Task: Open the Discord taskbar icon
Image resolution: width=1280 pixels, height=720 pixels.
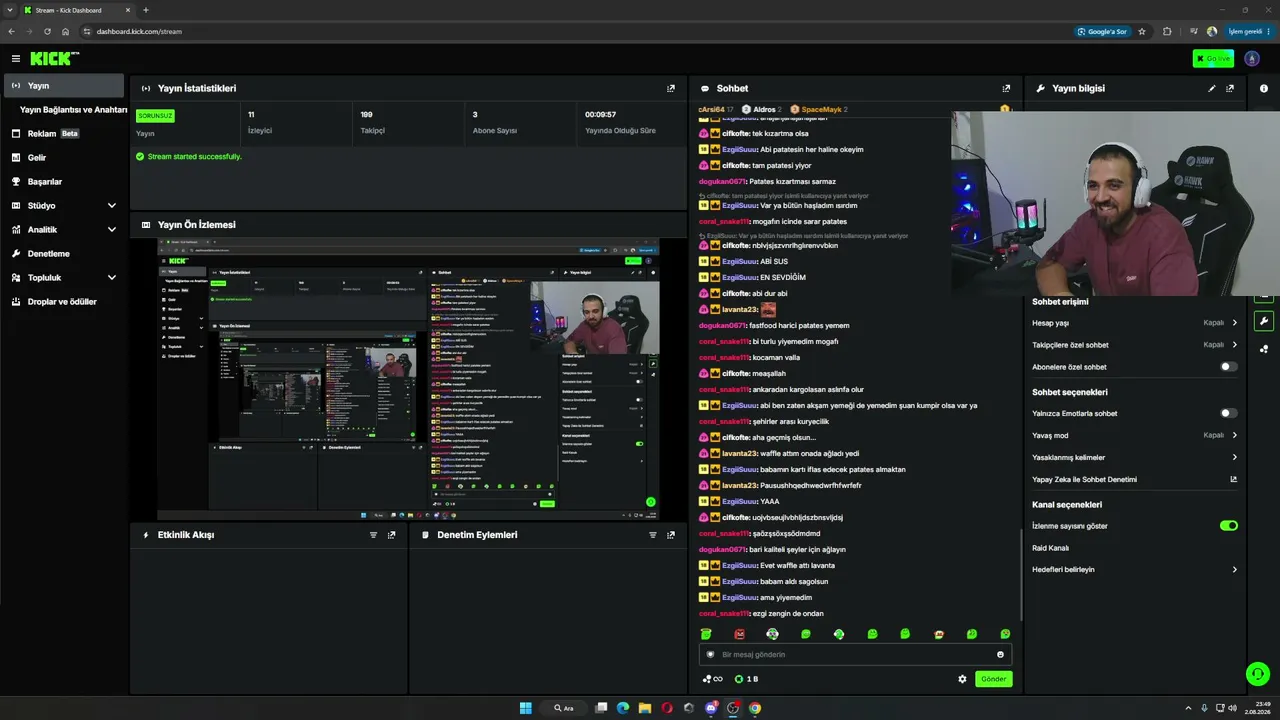Action: coord(711,708)
